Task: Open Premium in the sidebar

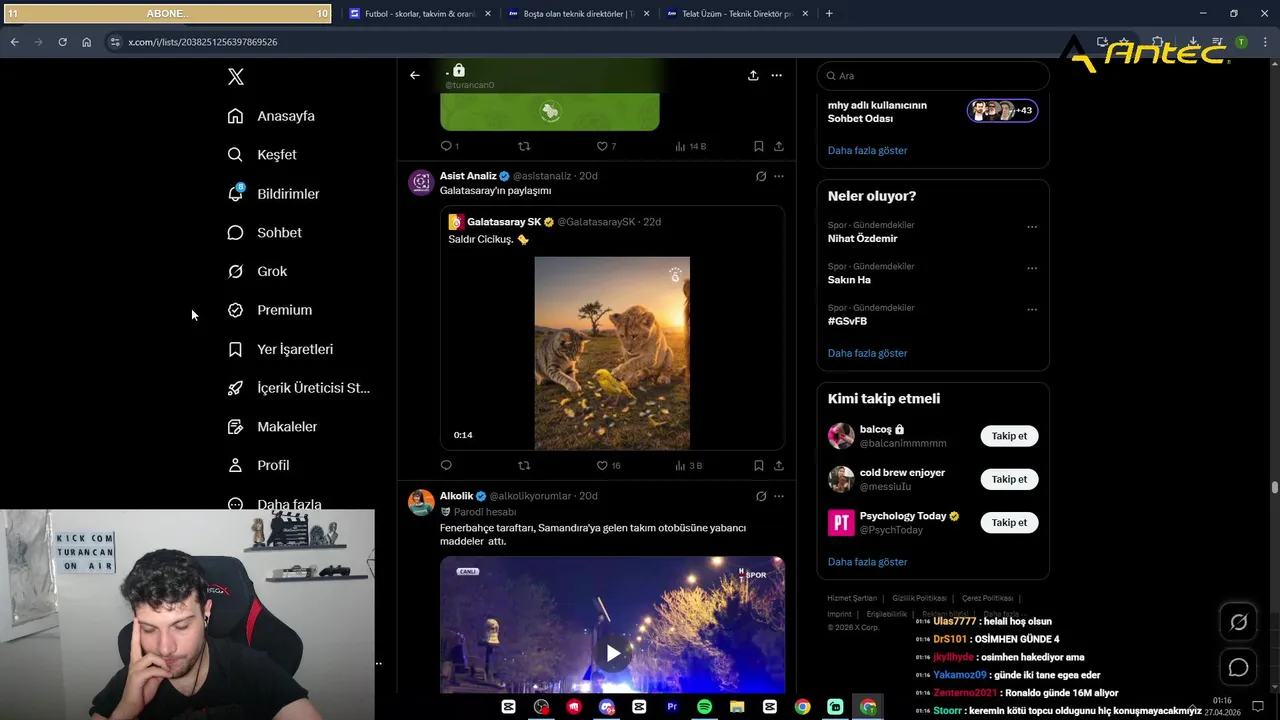Action: pos(284,310)
